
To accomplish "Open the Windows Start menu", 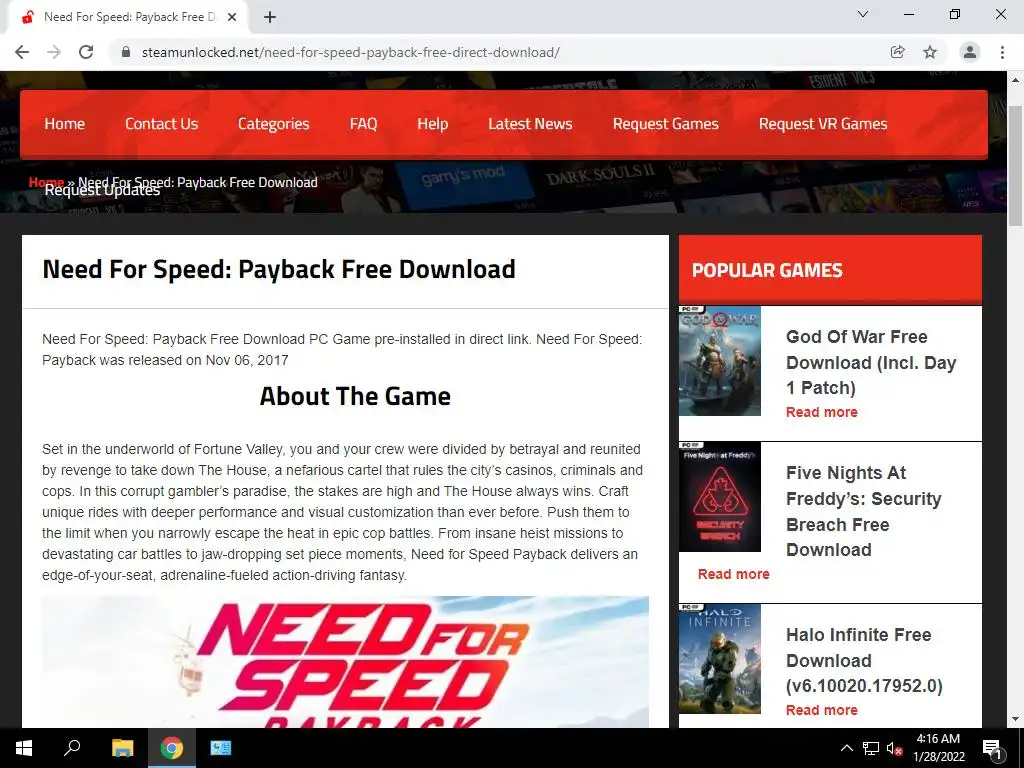I will tap(24, 748).
